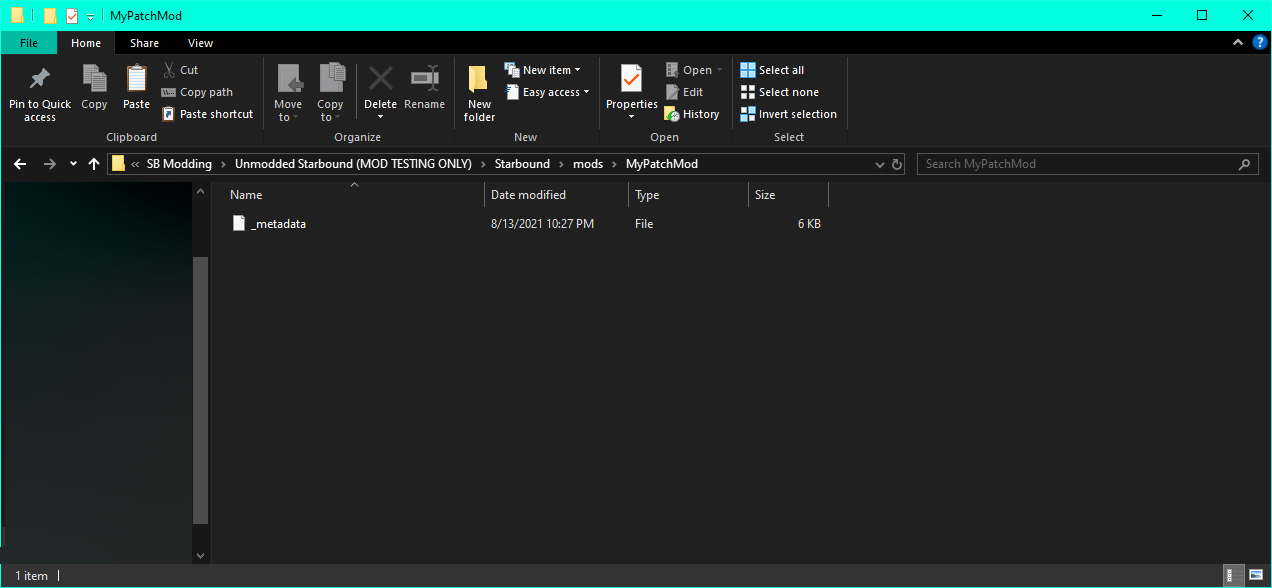This screenshot has height=588, width=1272.
Task: Cut the selected item
Action: click(x=180, y=70)
